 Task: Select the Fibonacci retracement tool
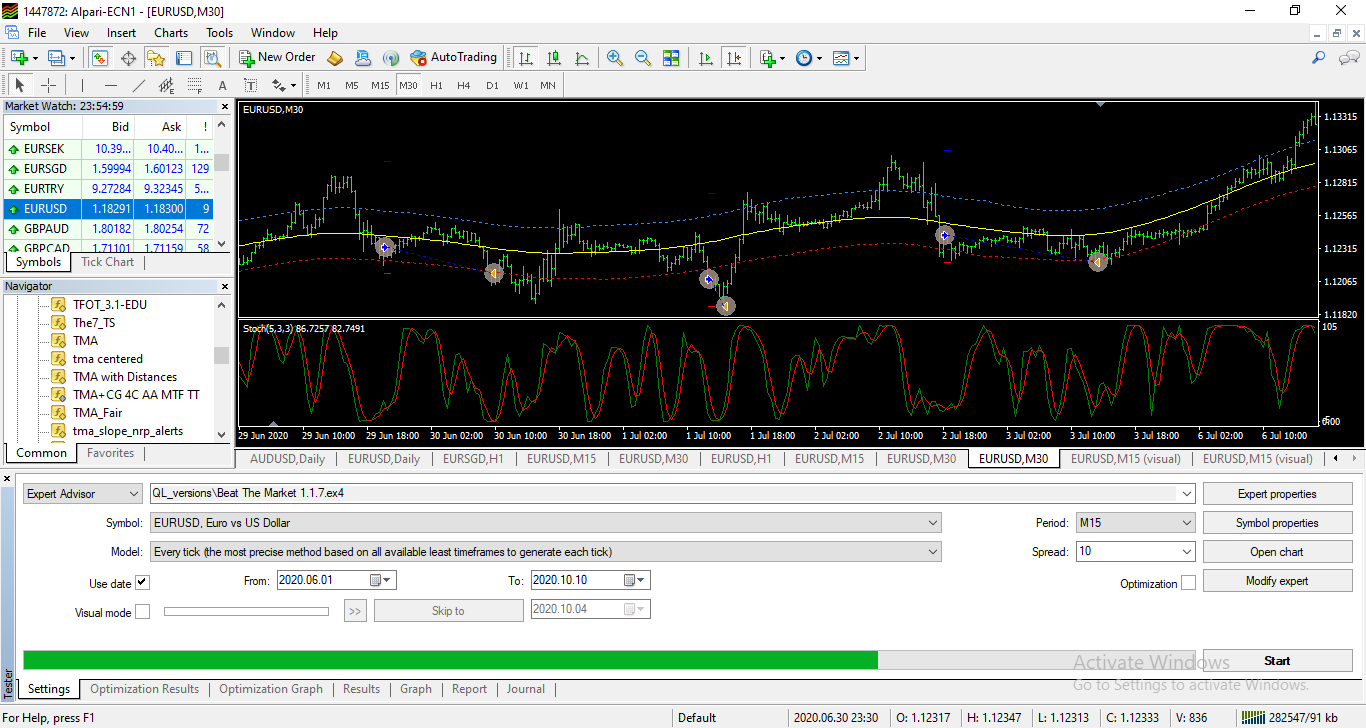(195, 85)
